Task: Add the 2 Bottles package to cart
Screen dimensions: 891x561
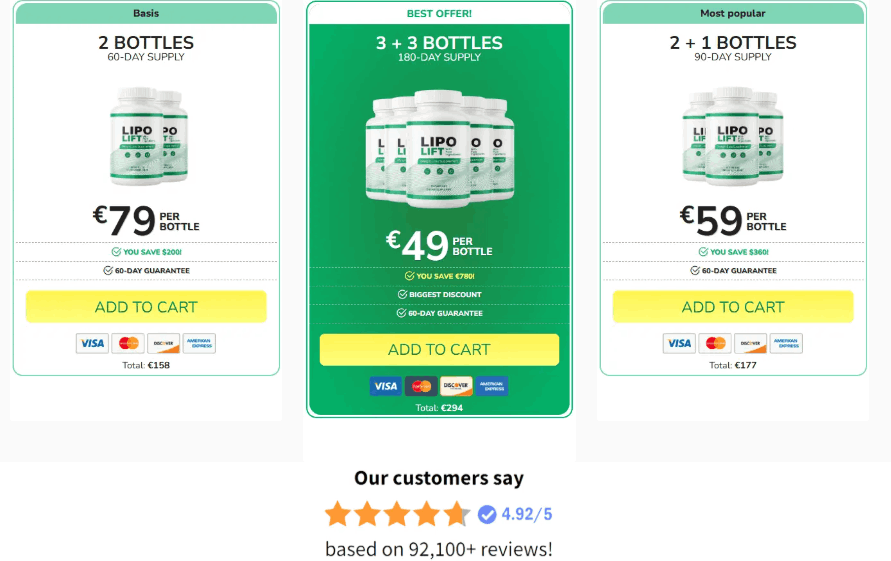Action: [146, 307]
